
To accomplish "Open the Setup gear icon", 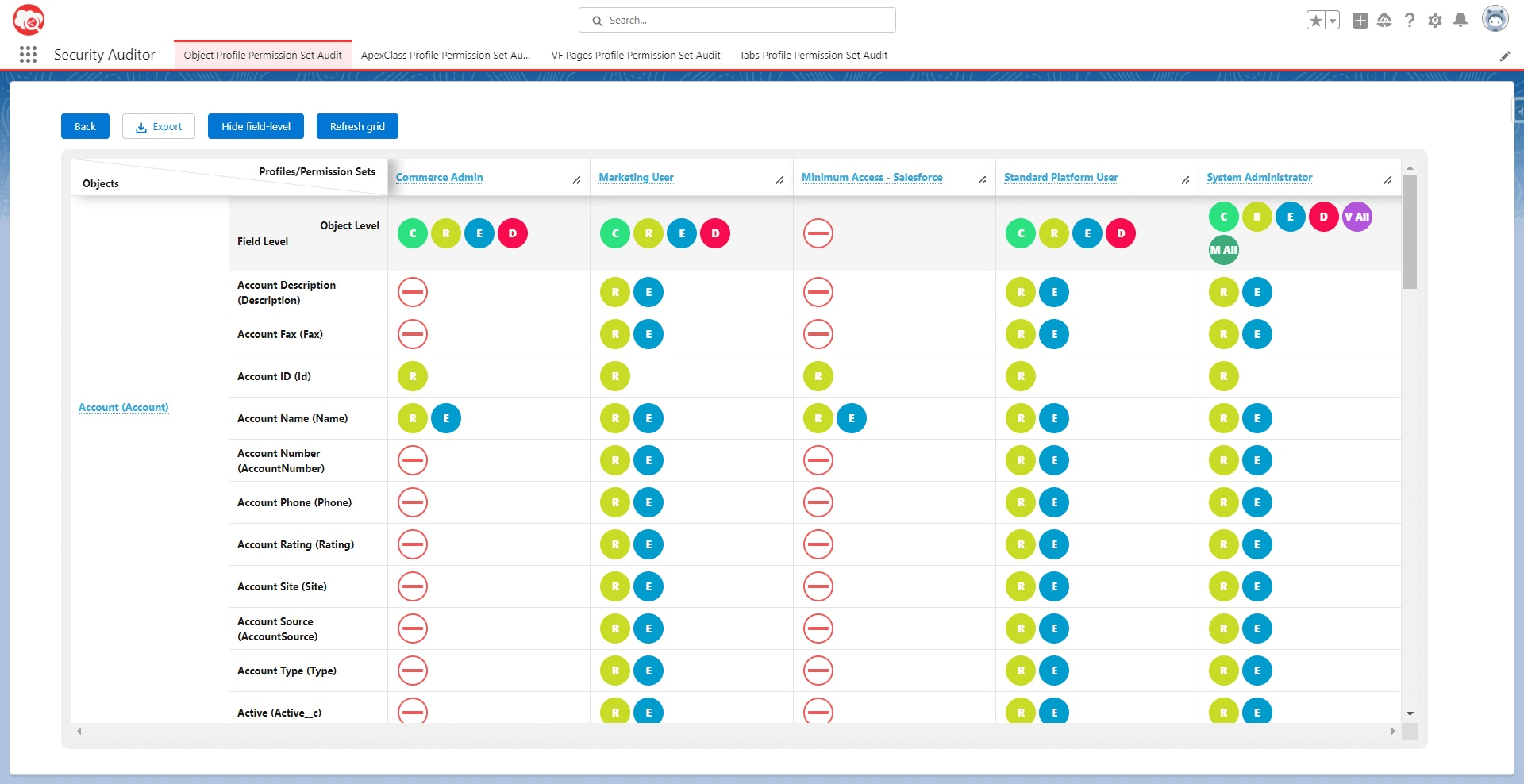I will [1435, 21].
